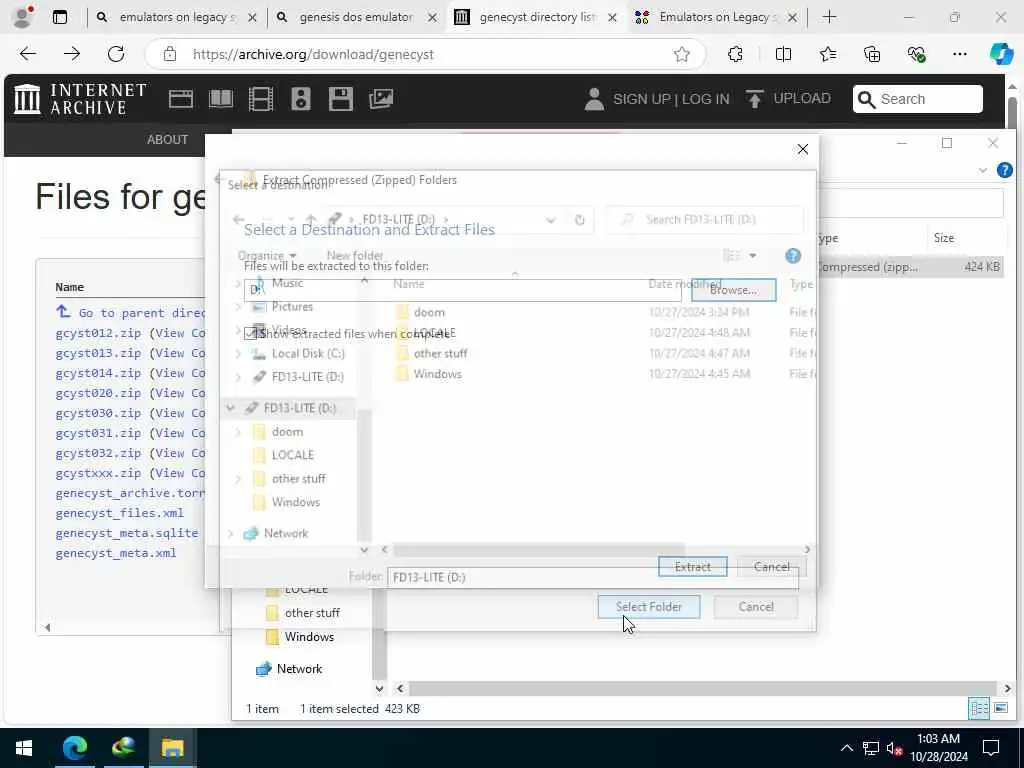Open the genecyst_files.xml link

[x=120, y=513]
